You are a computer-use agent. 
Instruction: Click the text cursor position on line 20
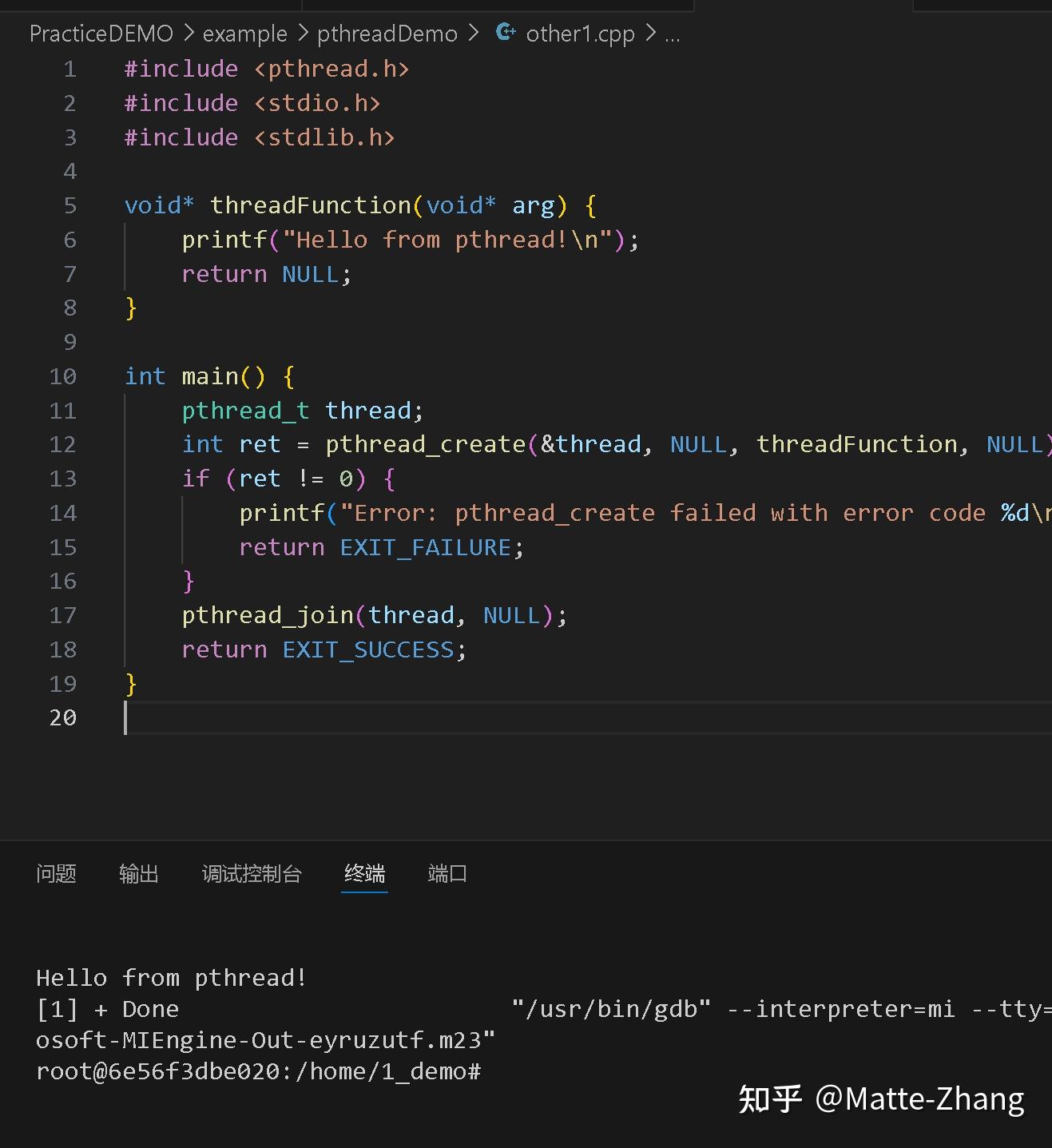tap(125, 718)
